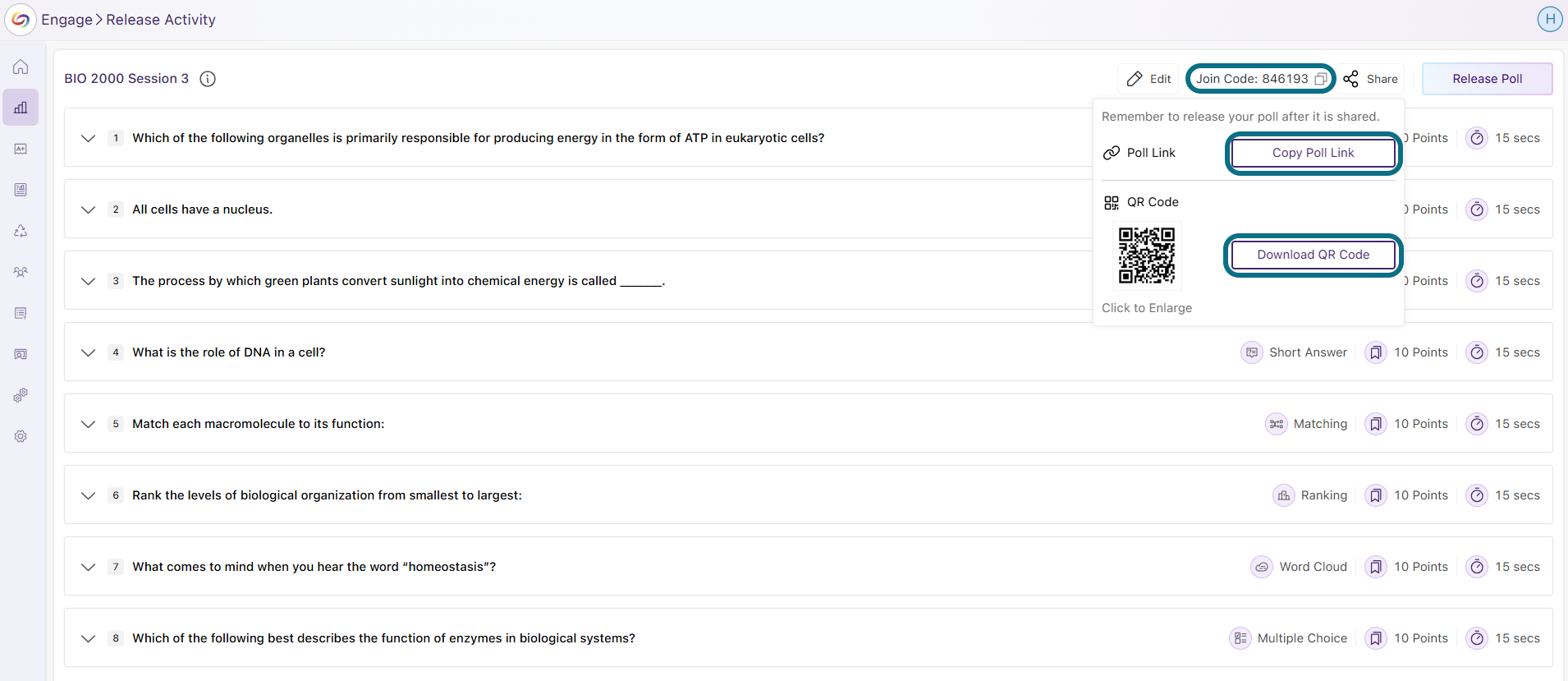Open the A+ grading sidebar icon
This screenshot has height=681, width=1568.
point(21,149)
